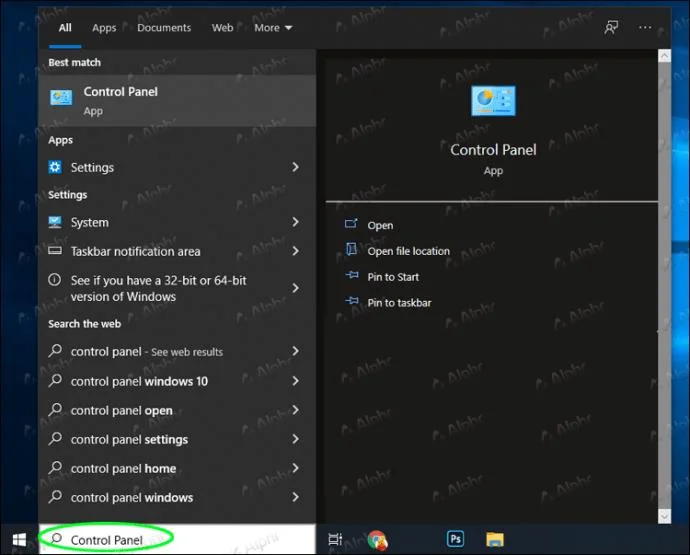
Task: Click the search box with Control Panel
Action: click(177, 539)
